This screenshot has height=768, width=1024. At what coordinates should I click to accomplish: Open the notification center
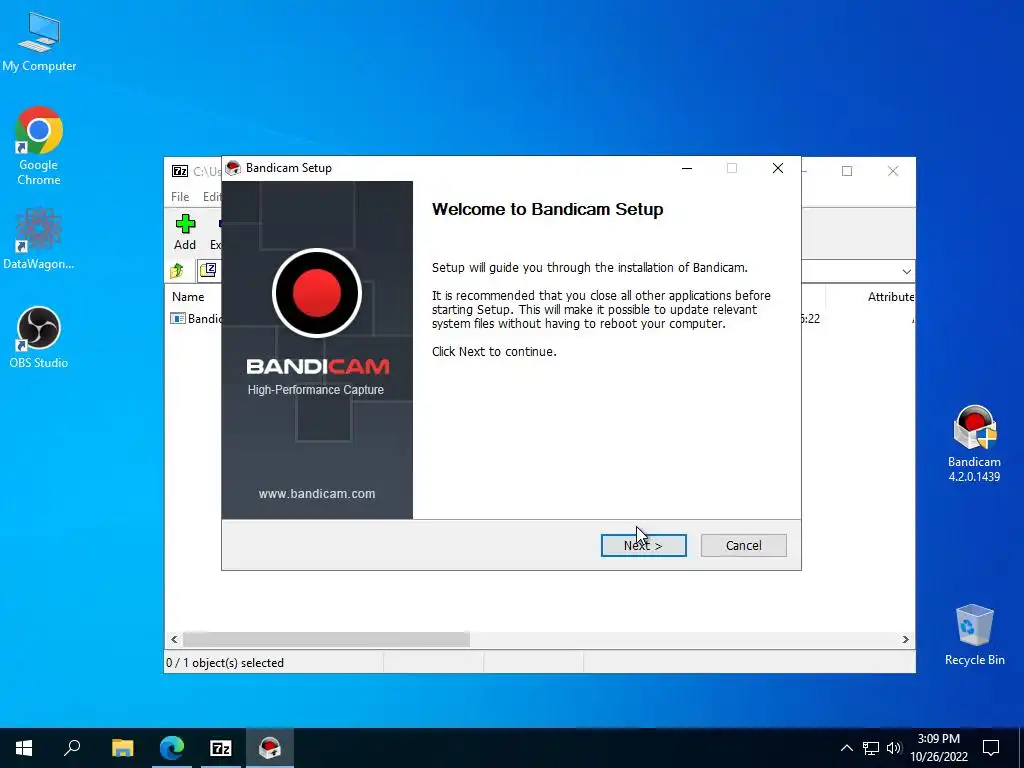[991, 748]
